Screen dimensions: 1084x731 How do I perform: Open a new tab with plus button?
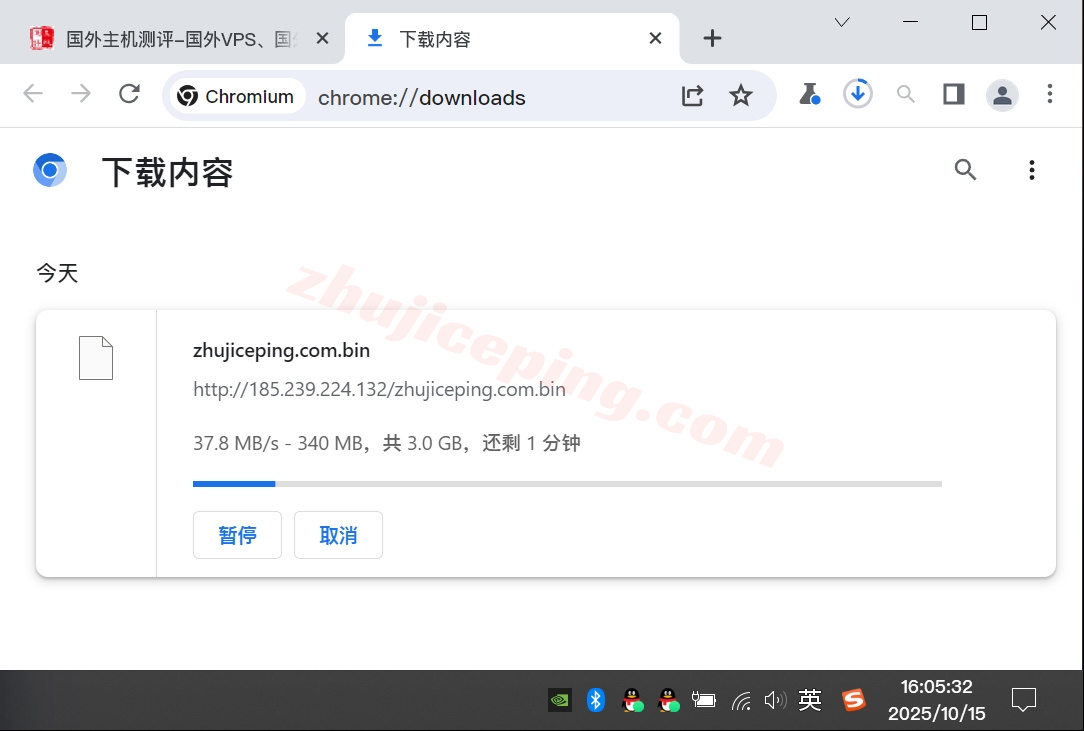(x=712, y=38)
